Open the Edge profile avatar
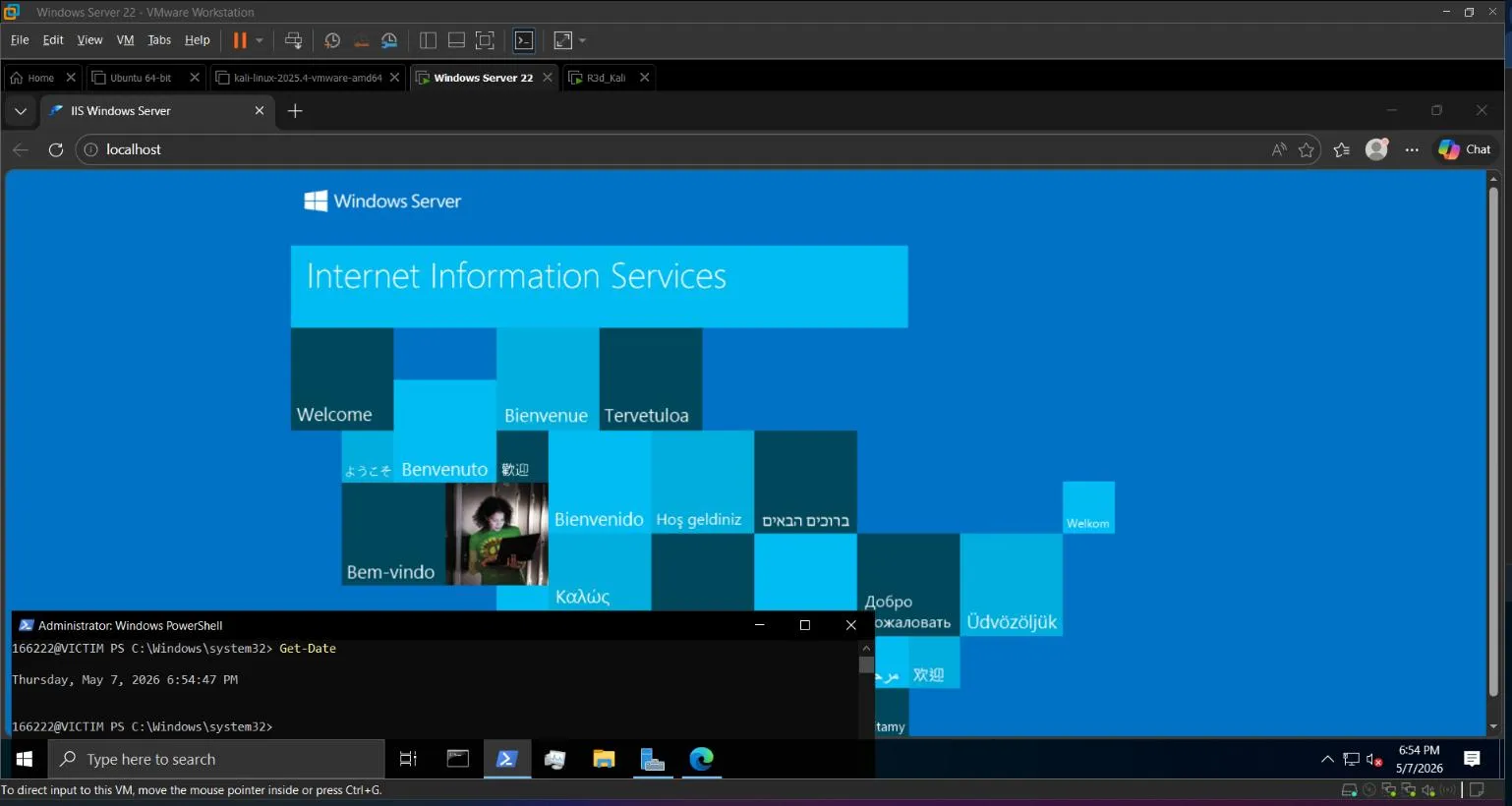The height and width of the screenshot is (806, 1512). click(1377, 149)
